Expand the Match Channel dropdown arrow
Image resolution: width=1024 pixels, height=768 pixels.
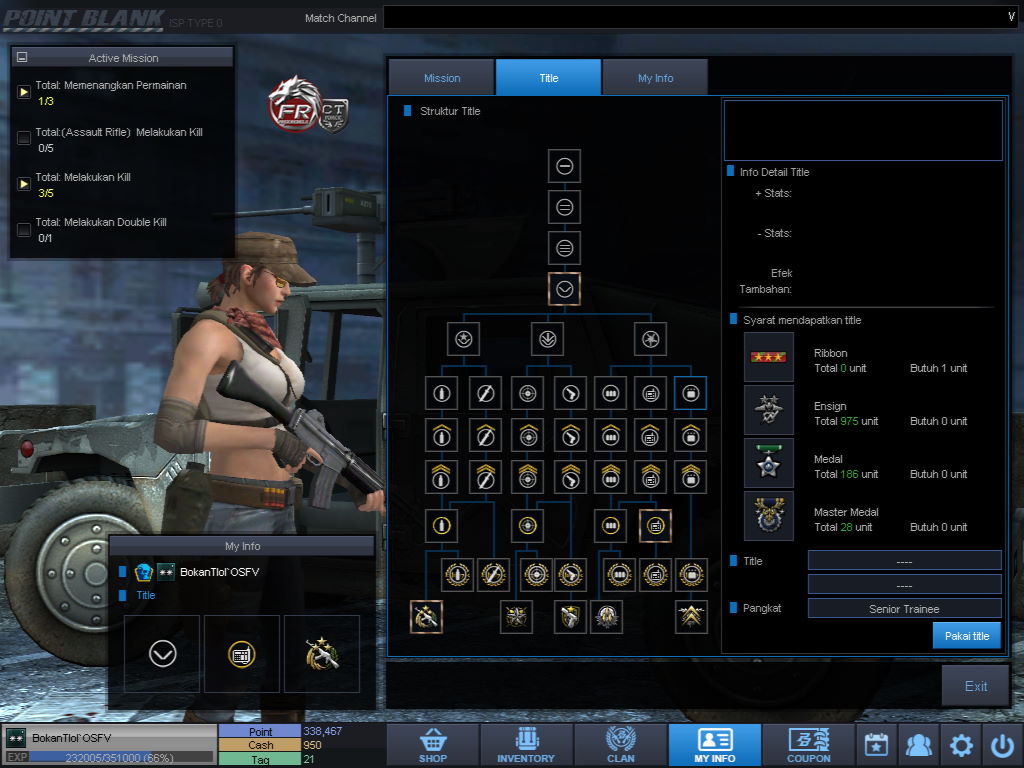coord(1011,17)
